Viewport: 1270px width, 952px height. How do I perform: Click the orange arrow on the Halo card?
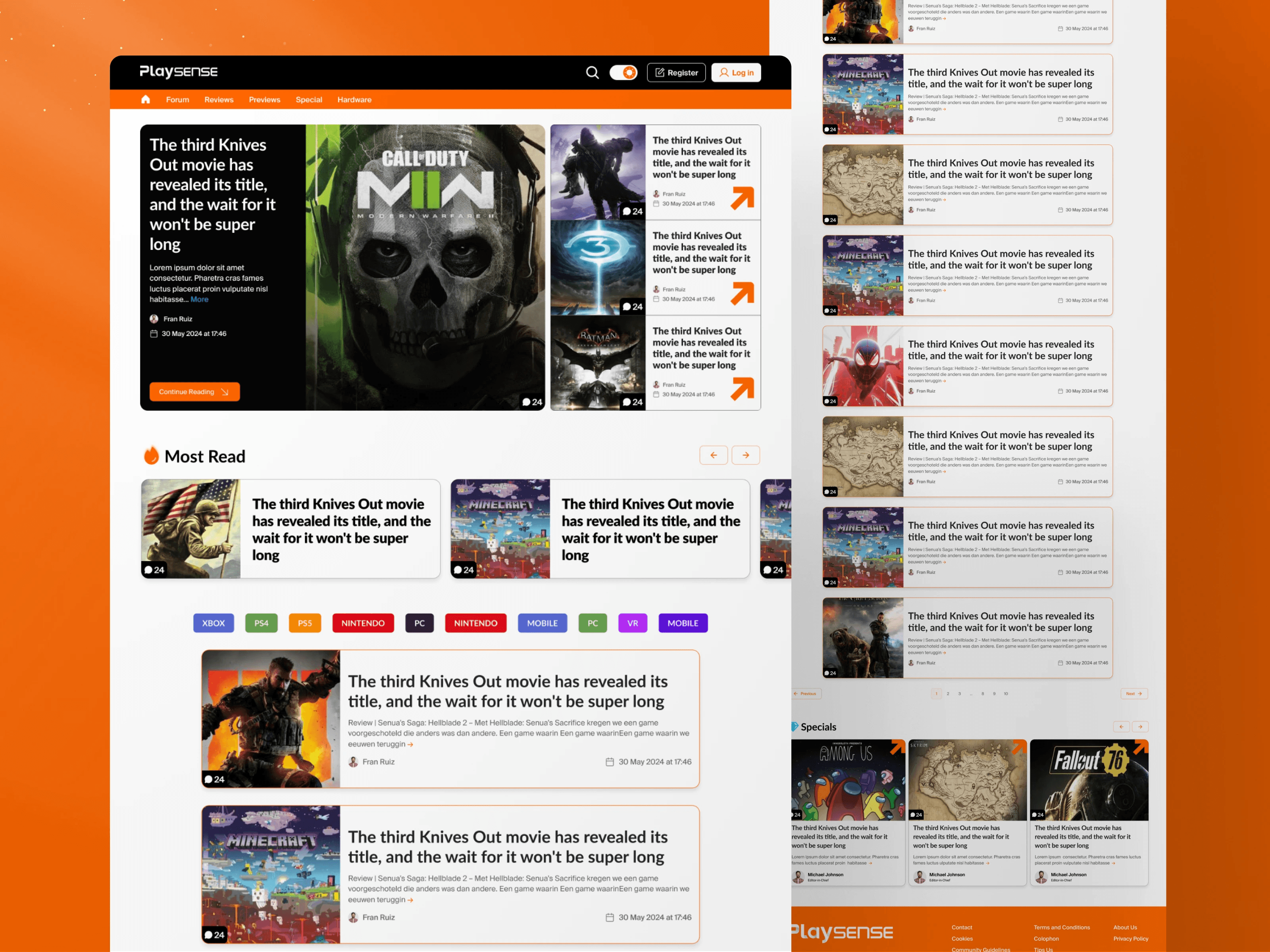tap(743, 293)
